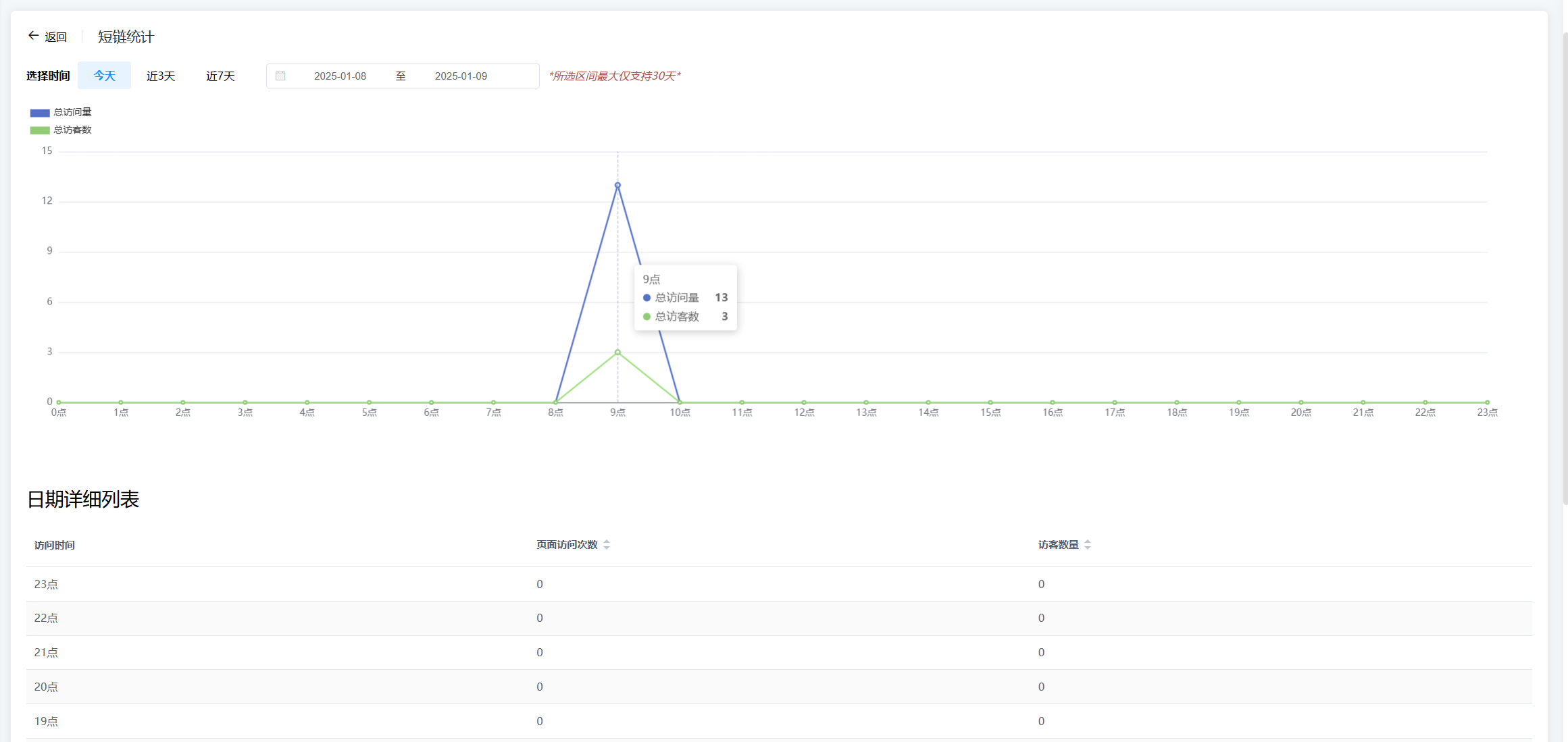The image size is (1568, 742).
Task: Click green 总访客数 legend color swatch
Action: [40, 130]
